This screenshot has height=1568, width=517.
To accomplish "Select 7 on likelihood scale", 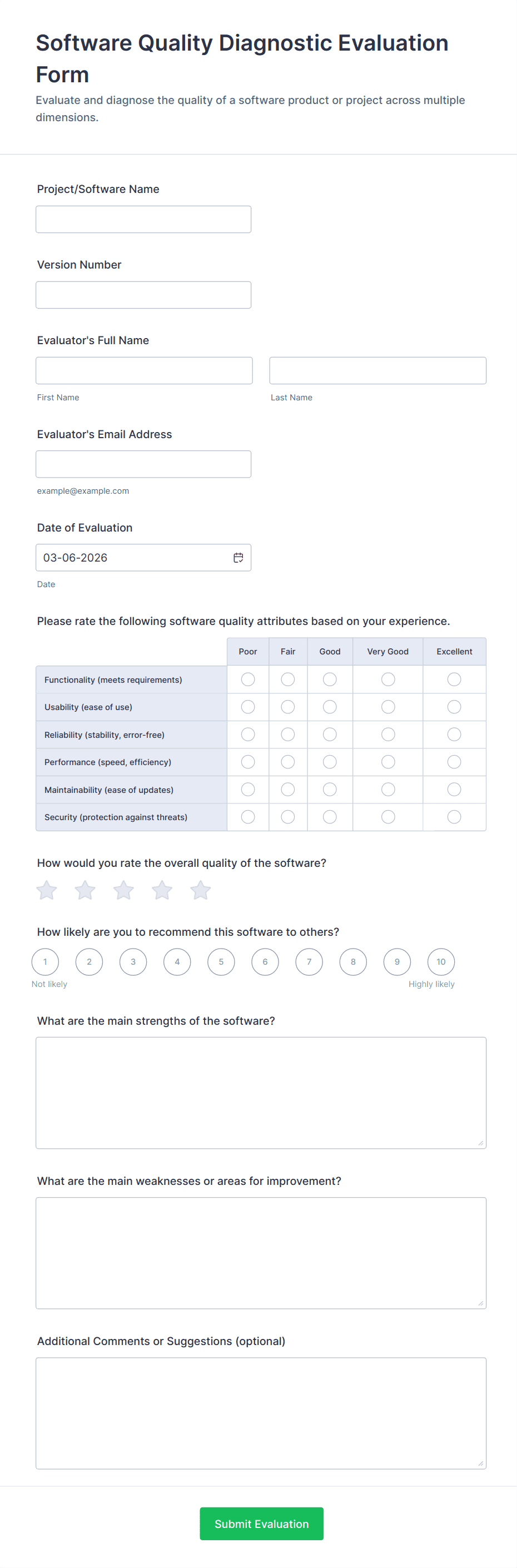I will [309, 962].
